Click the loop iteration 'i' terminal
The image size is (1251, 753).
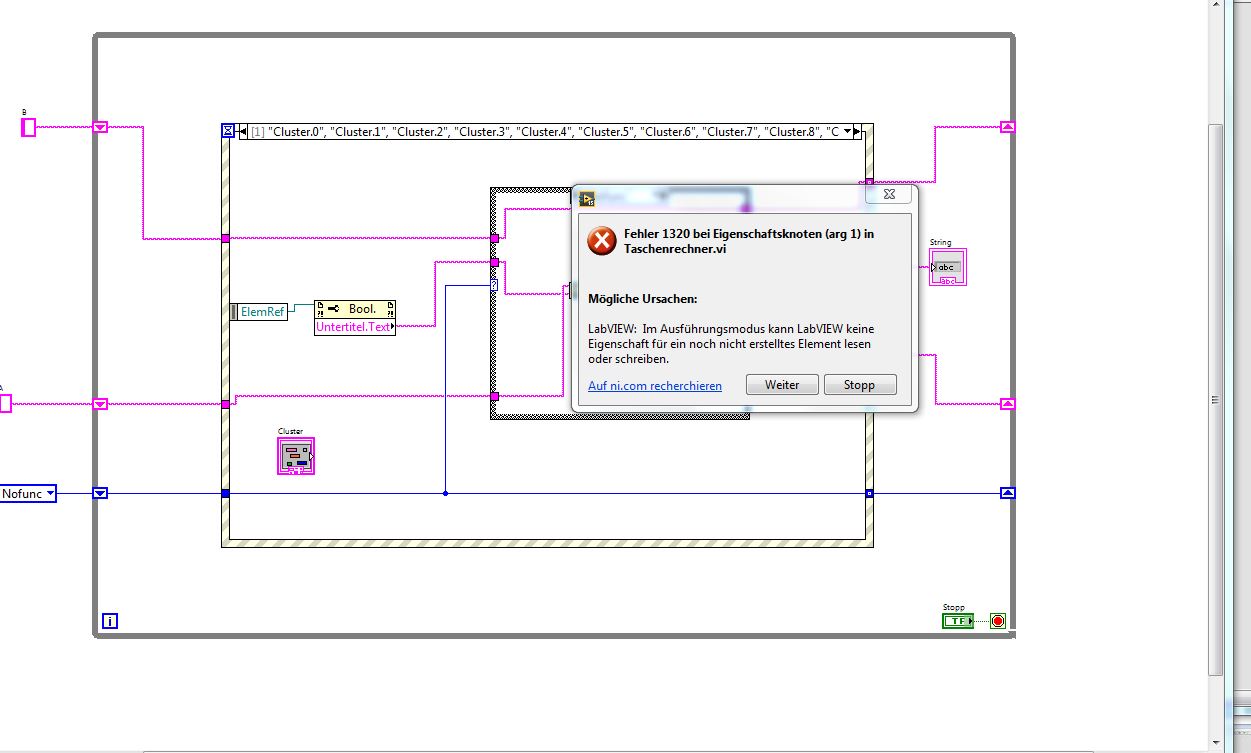point(110,621)
